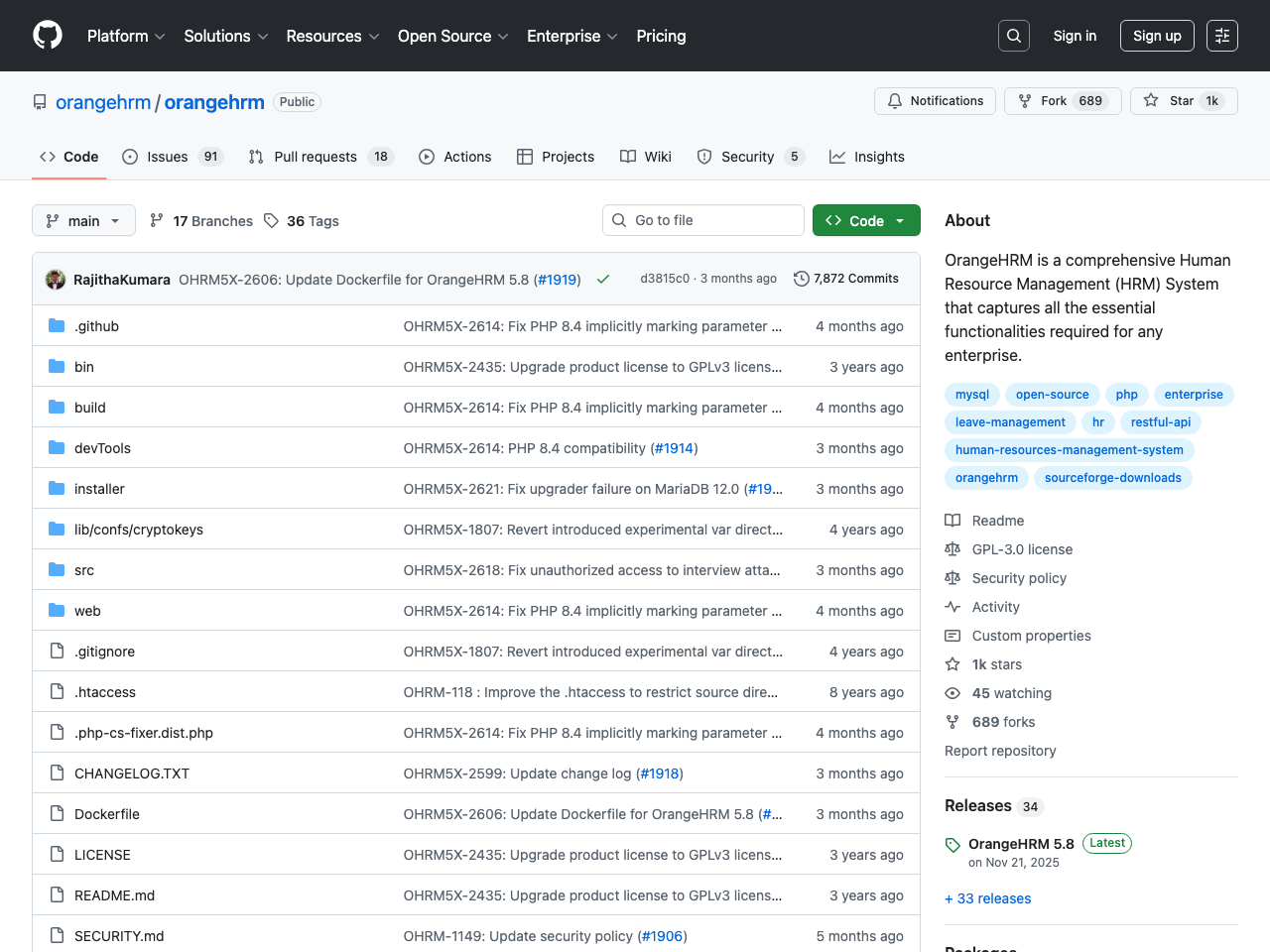Click the branch icon beside 17 Branches
The width and height of the screenshot is (1270, 952).
click(x=157, y=220)
